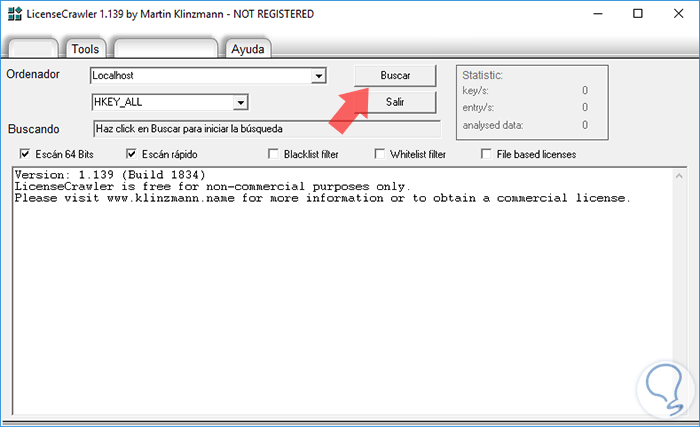This screenshot has width=700, height=427.
Task: Click the Buscar button to start search
Action: (395, 75)
